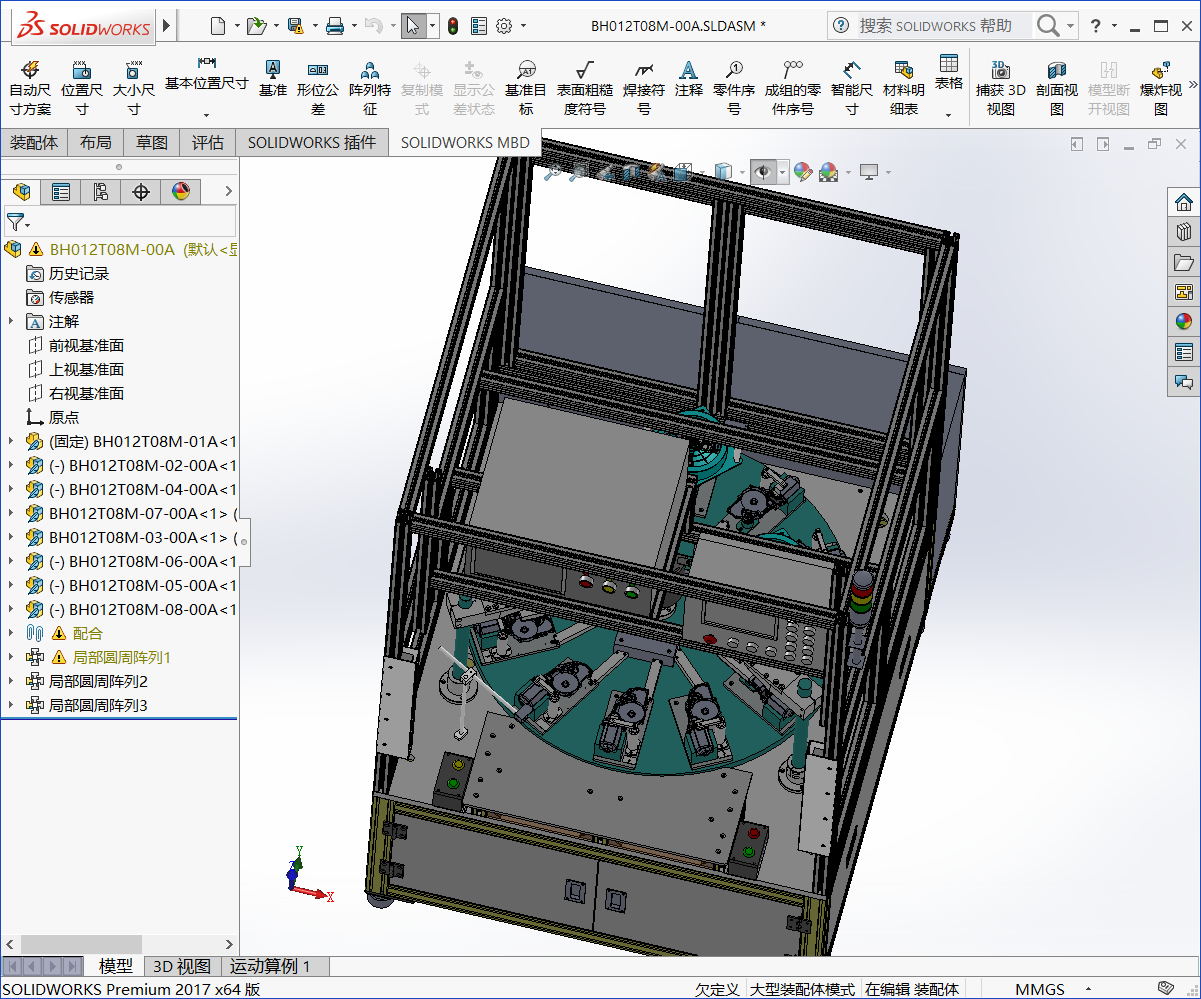Switch to the 3D Views (3D 视图) bottom tab
Image resolution: width=1201 pixels, height=999 pixels.
tap(182, 966)
